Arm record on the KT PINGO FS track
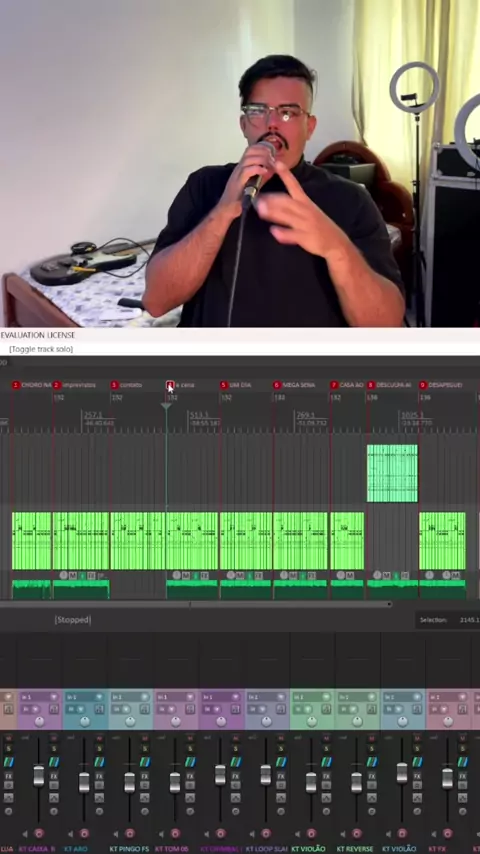Image resolution: width=480 pixels, height=854 pixels. coord(130,833)
